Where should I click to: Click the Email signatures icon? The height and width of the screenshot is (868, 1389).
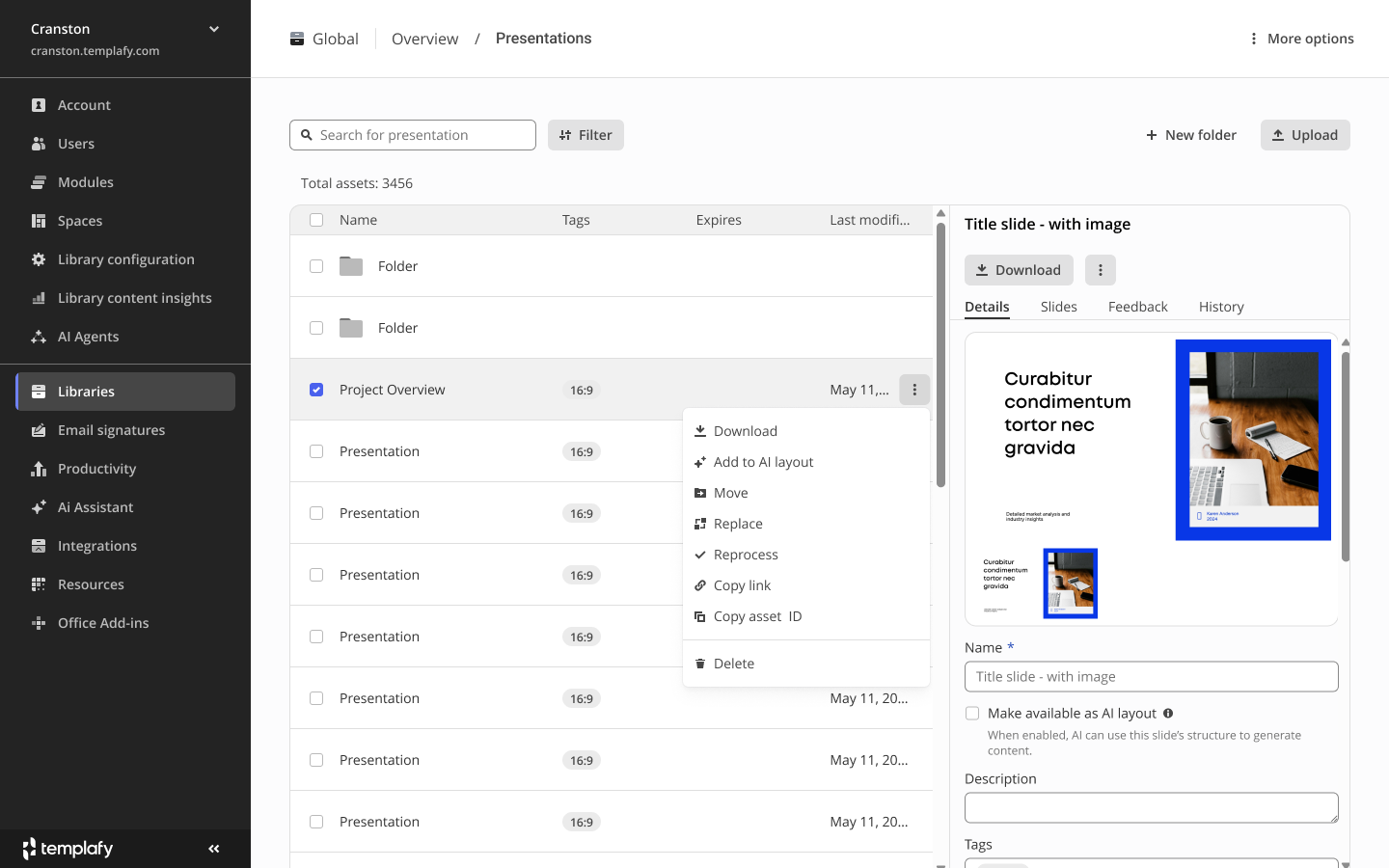click(39, 430)
